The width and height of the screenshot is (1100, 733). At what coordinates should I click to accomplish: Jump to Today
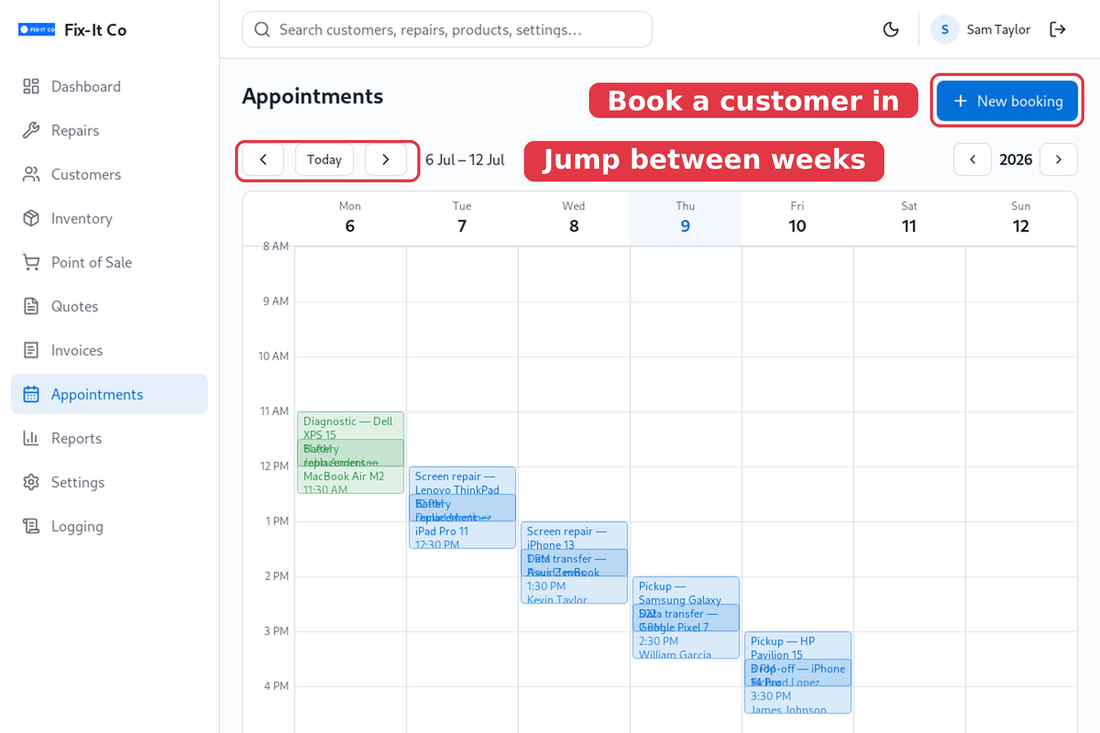(x=324, y=160)
